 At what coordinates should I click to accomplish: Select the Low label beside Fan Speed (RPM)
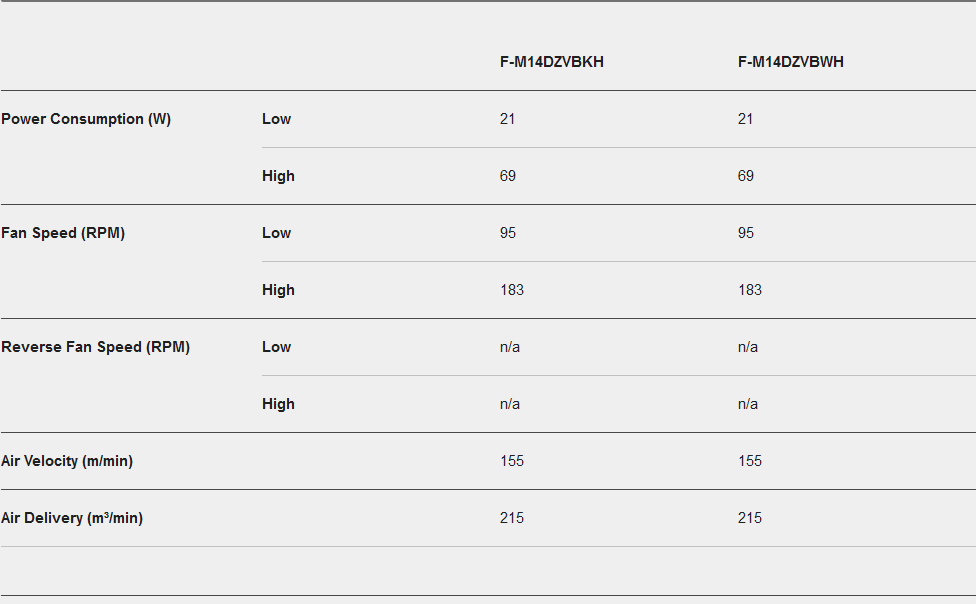pos(276,233)
